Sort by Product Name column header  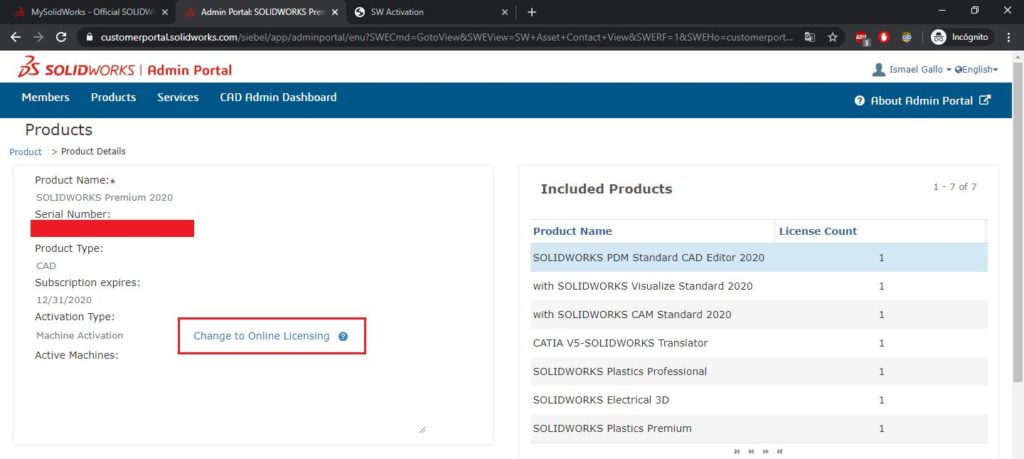(x=573, y=231)
